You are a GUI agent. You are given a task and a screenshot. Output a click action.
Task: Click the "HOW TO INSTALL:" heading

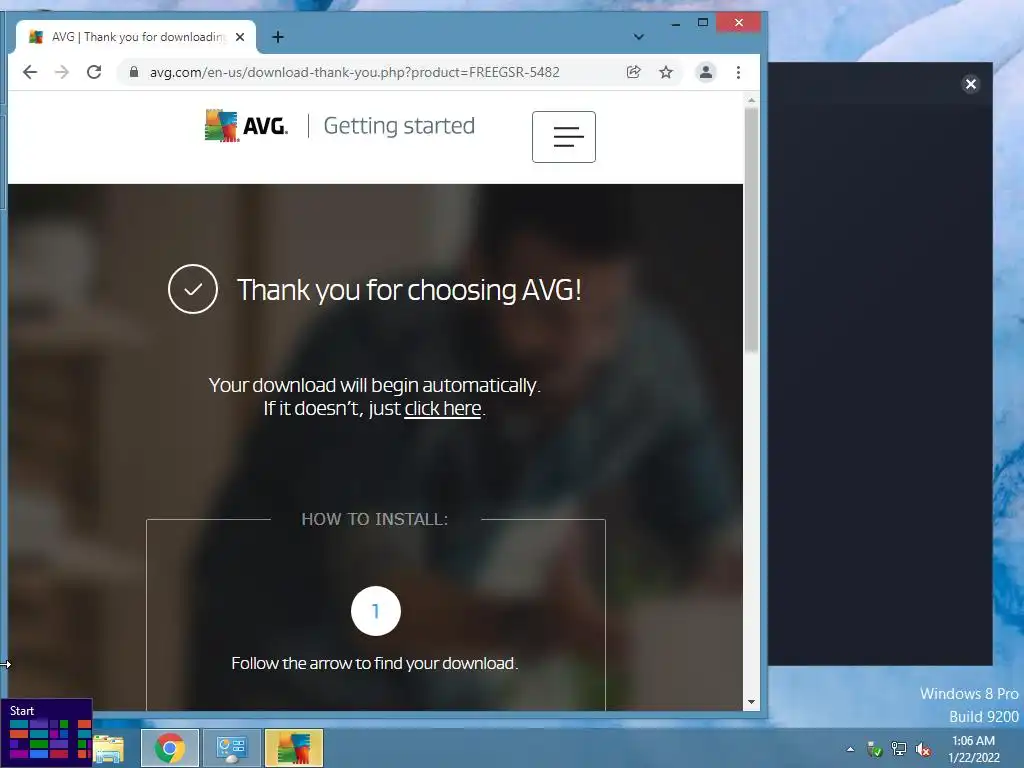pyautogui.click(x=375, y=519)
